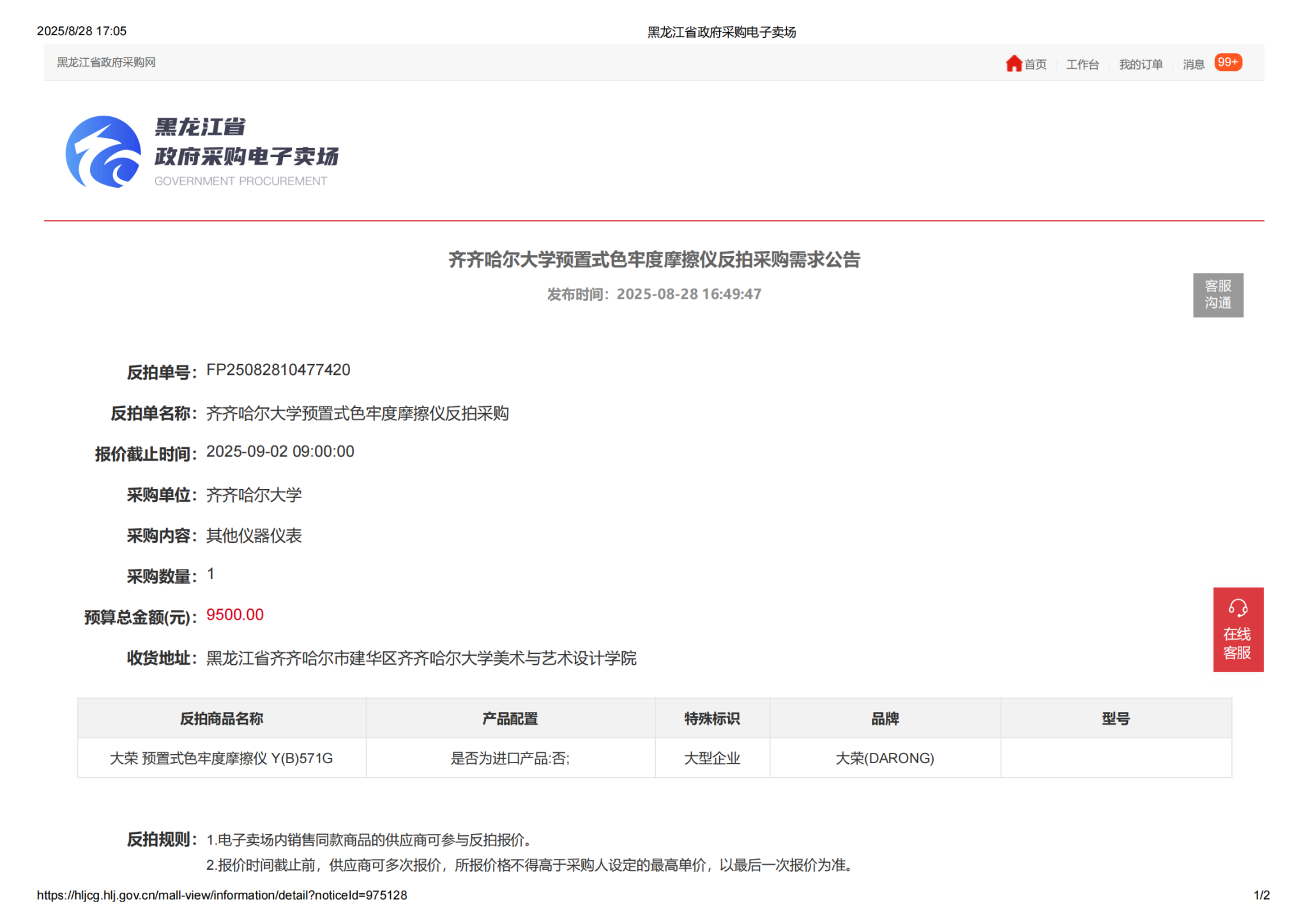
Task: Click the red 在线客服 button
Action: [1237, 642]
